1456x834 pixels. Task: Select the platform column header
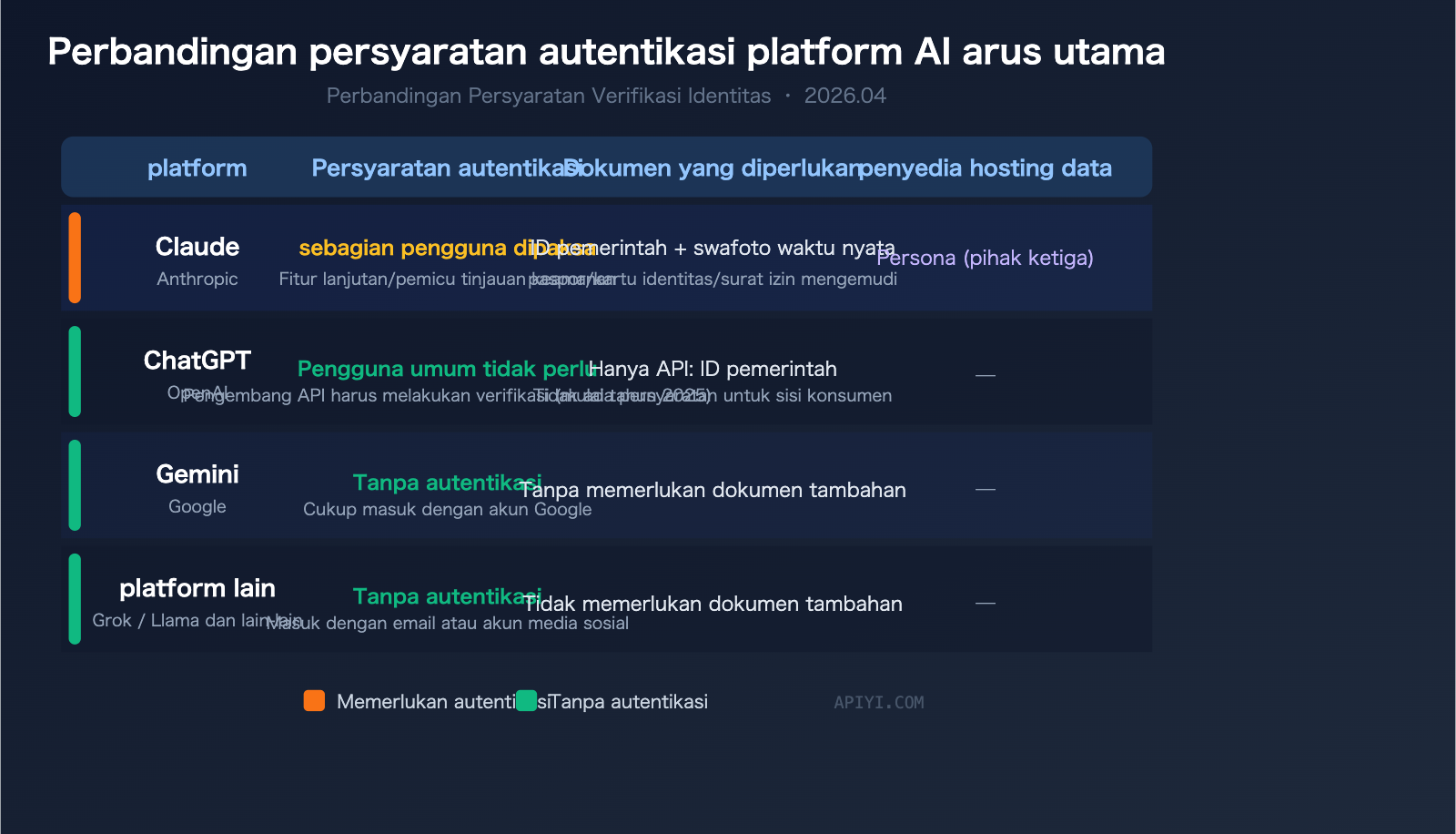[197, 168]
